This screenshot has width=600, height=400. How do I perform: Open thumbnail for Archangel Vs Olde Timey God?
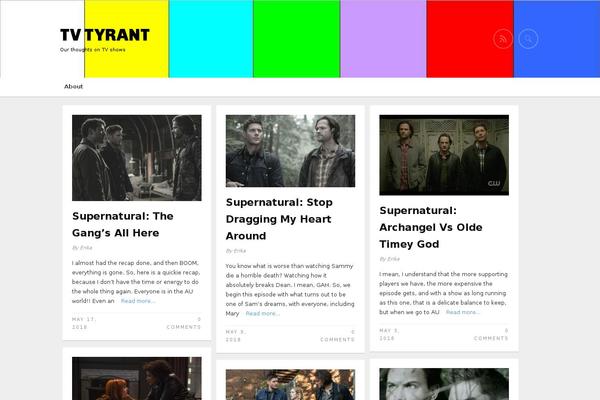pyautogui.click(x=444, y=155)
